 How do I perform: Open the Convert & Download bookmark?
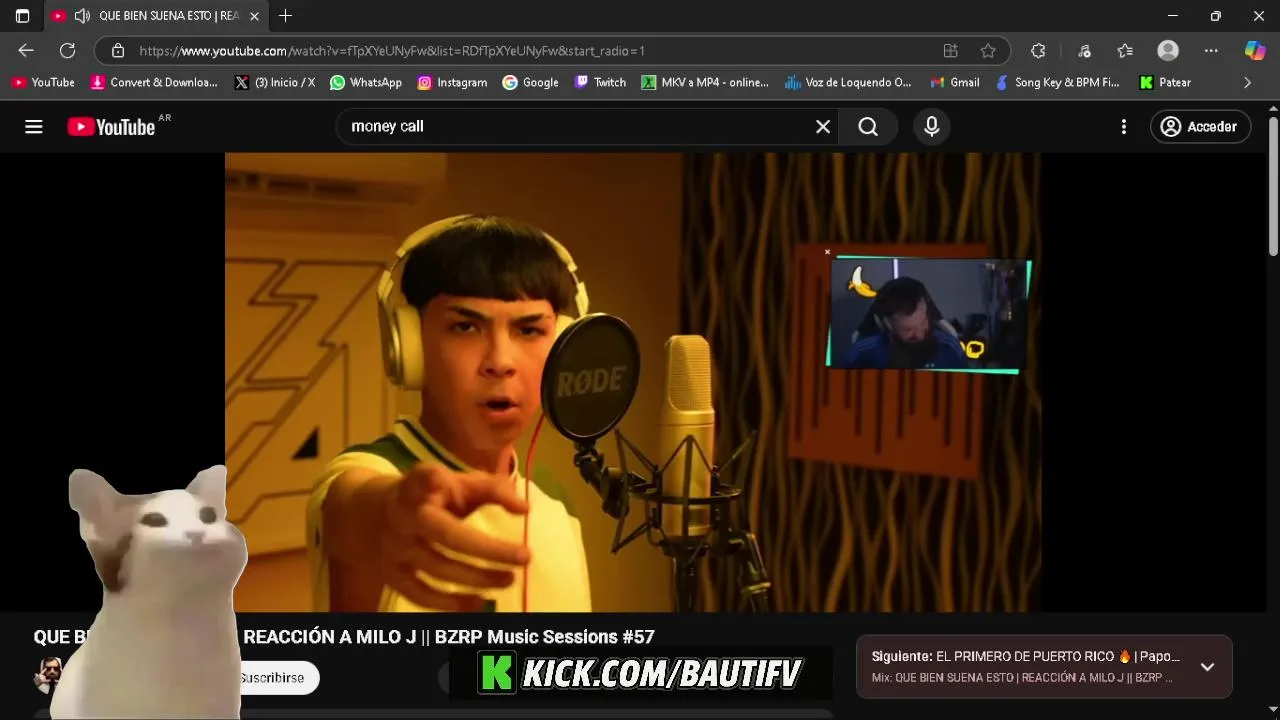pyautogui.click(x=154, y=83)
